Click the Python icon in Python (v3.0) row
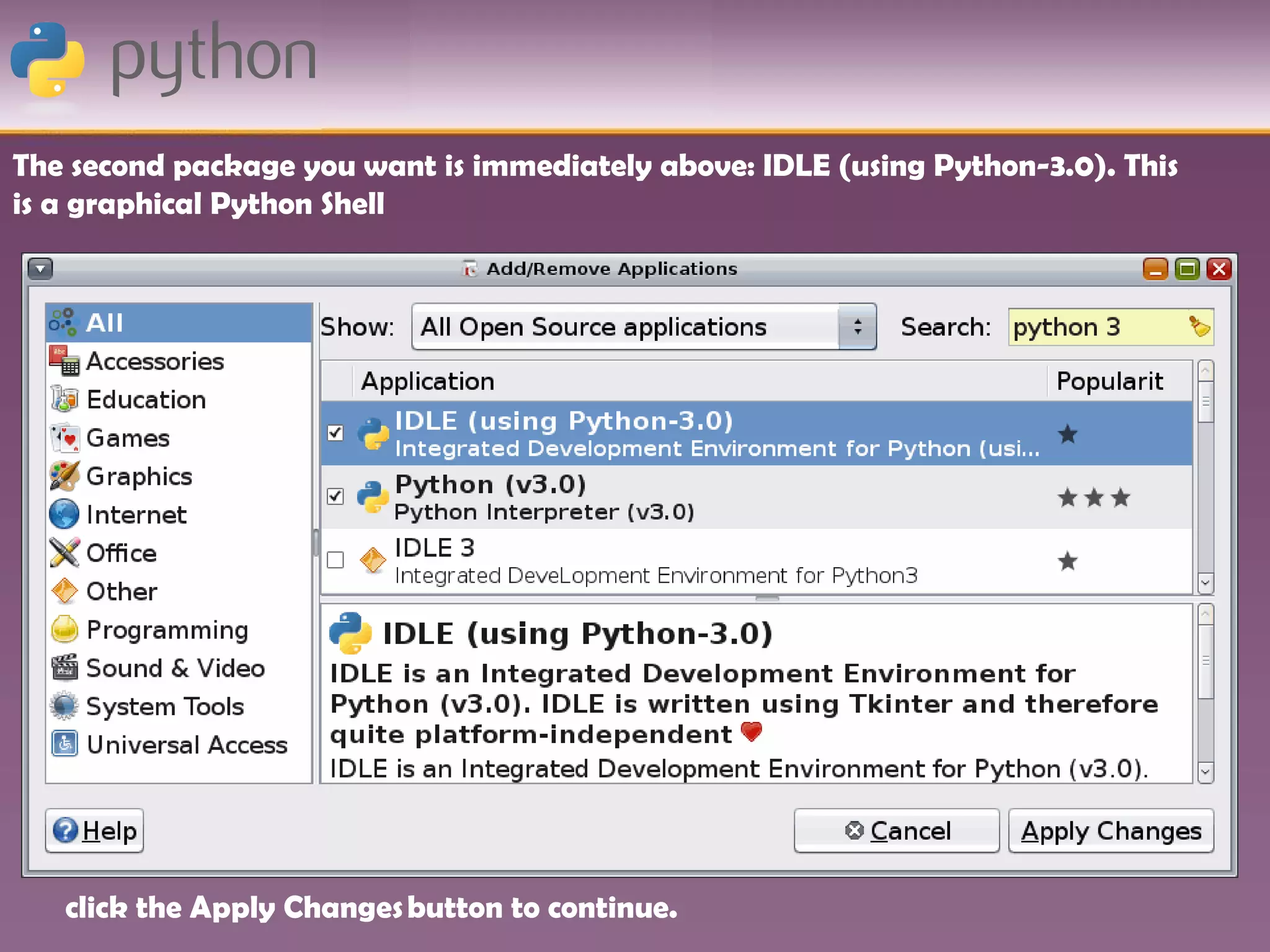The height and width of the screenshot is (952, 1270). tap(373, 496)
